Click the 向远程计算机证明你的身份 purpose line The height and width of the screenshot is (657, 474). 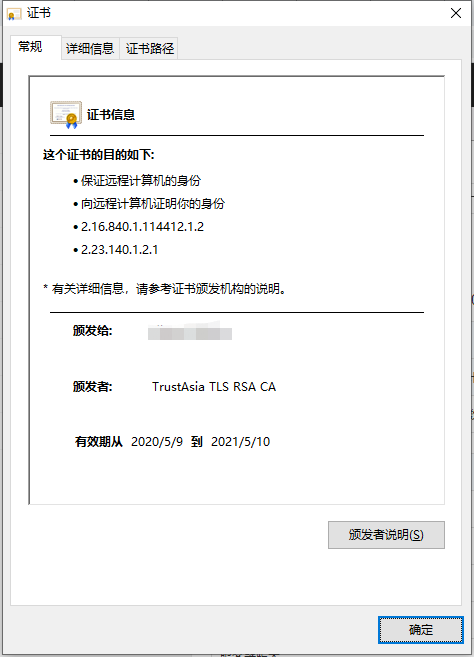153,204
